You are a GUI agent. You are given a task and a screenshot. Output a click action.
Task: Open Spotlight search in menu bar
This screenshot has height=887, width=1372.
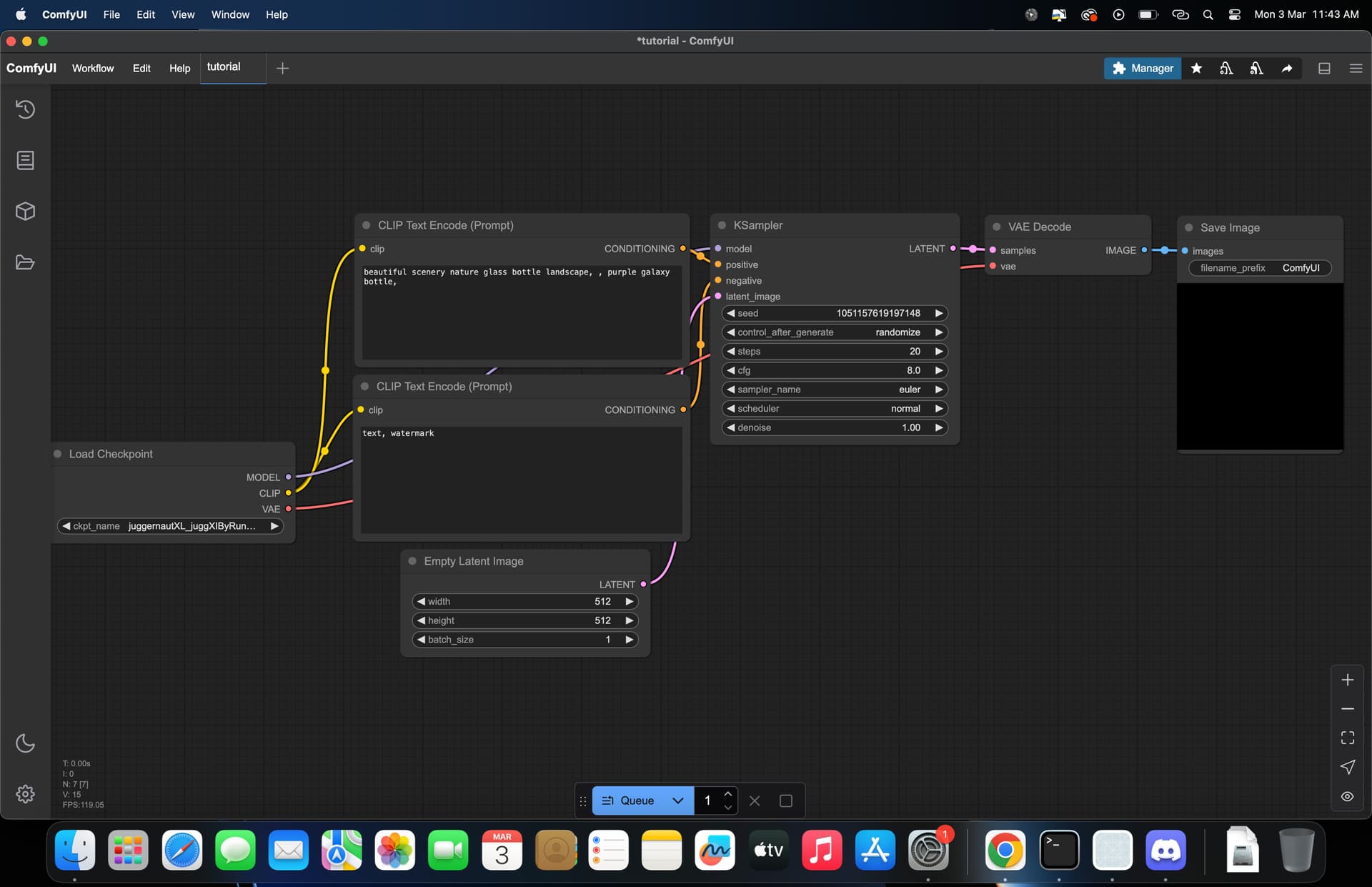click(x=1208, y=14)
